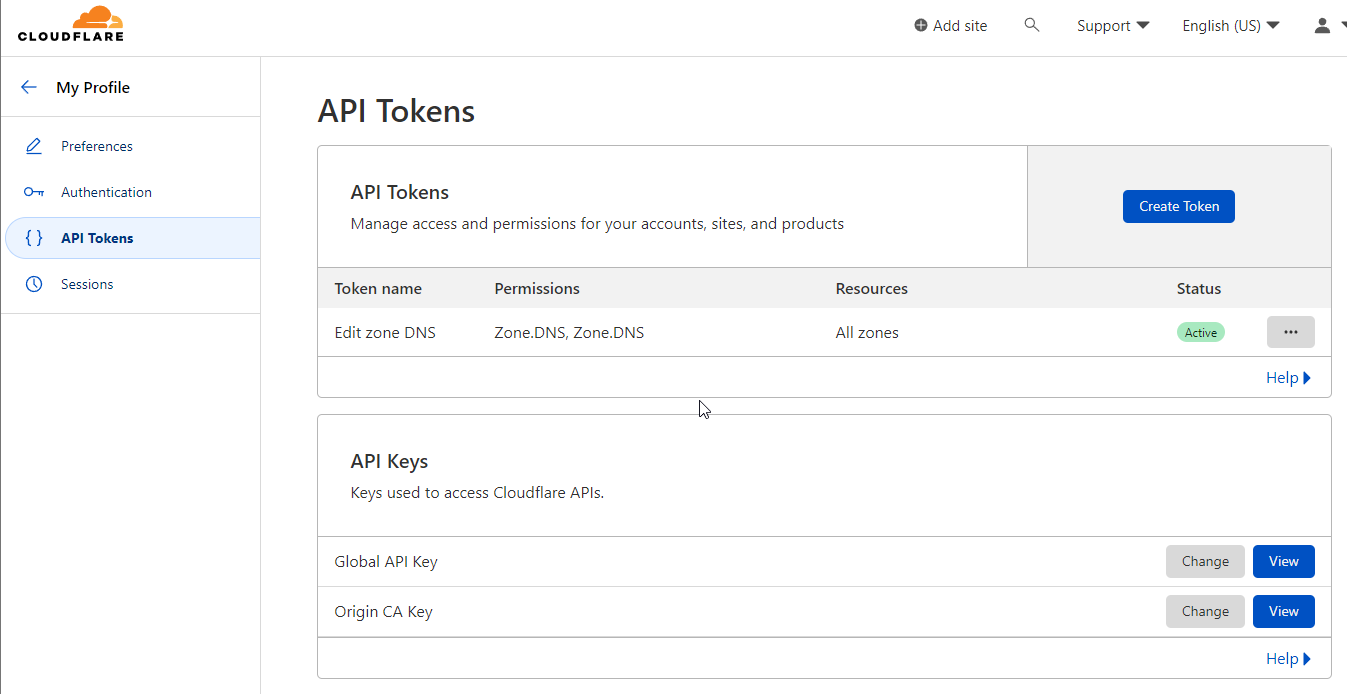Click the Token name column header
Screen dimensions: 1347x694
tap(378, 288)
